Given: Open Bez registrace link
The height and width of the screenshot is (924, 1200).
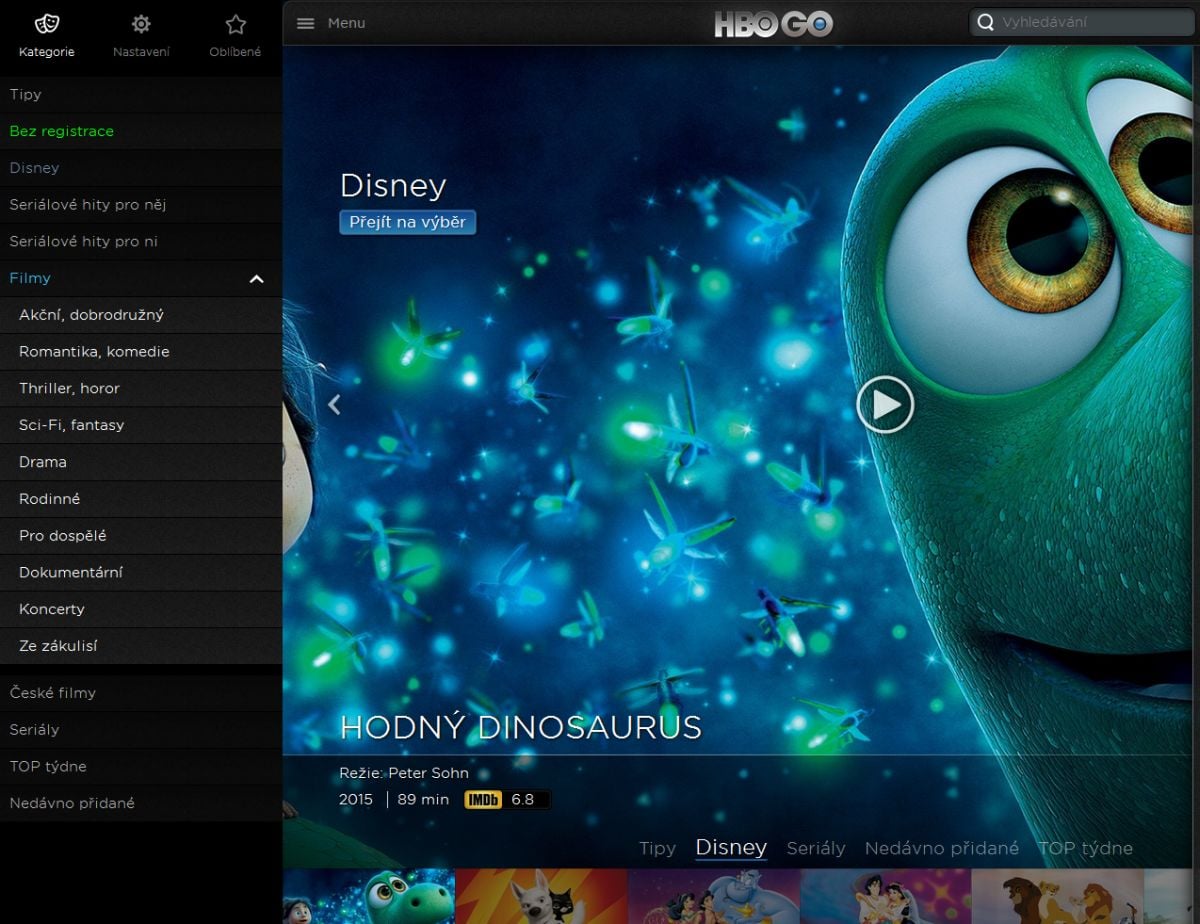Looking at the screenshot, I should click(61, 131).
